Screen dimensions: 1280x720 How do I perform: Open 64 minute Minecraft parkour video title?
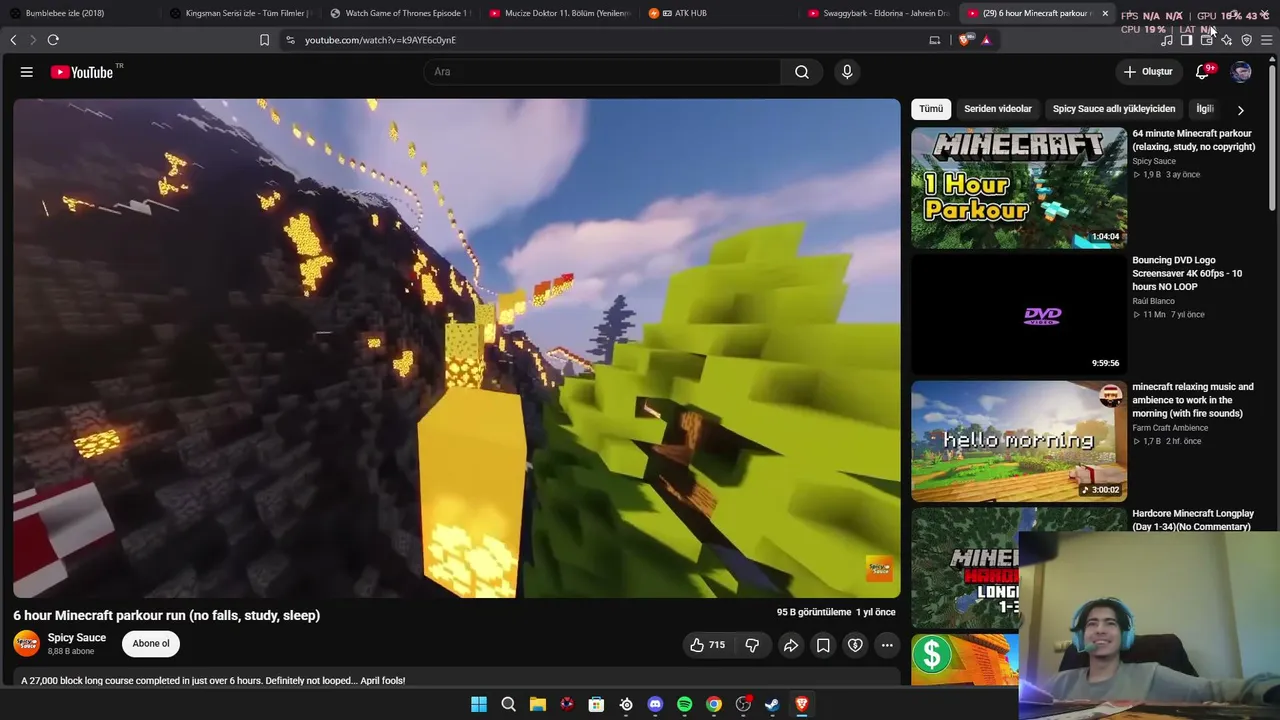point(1193,140)
